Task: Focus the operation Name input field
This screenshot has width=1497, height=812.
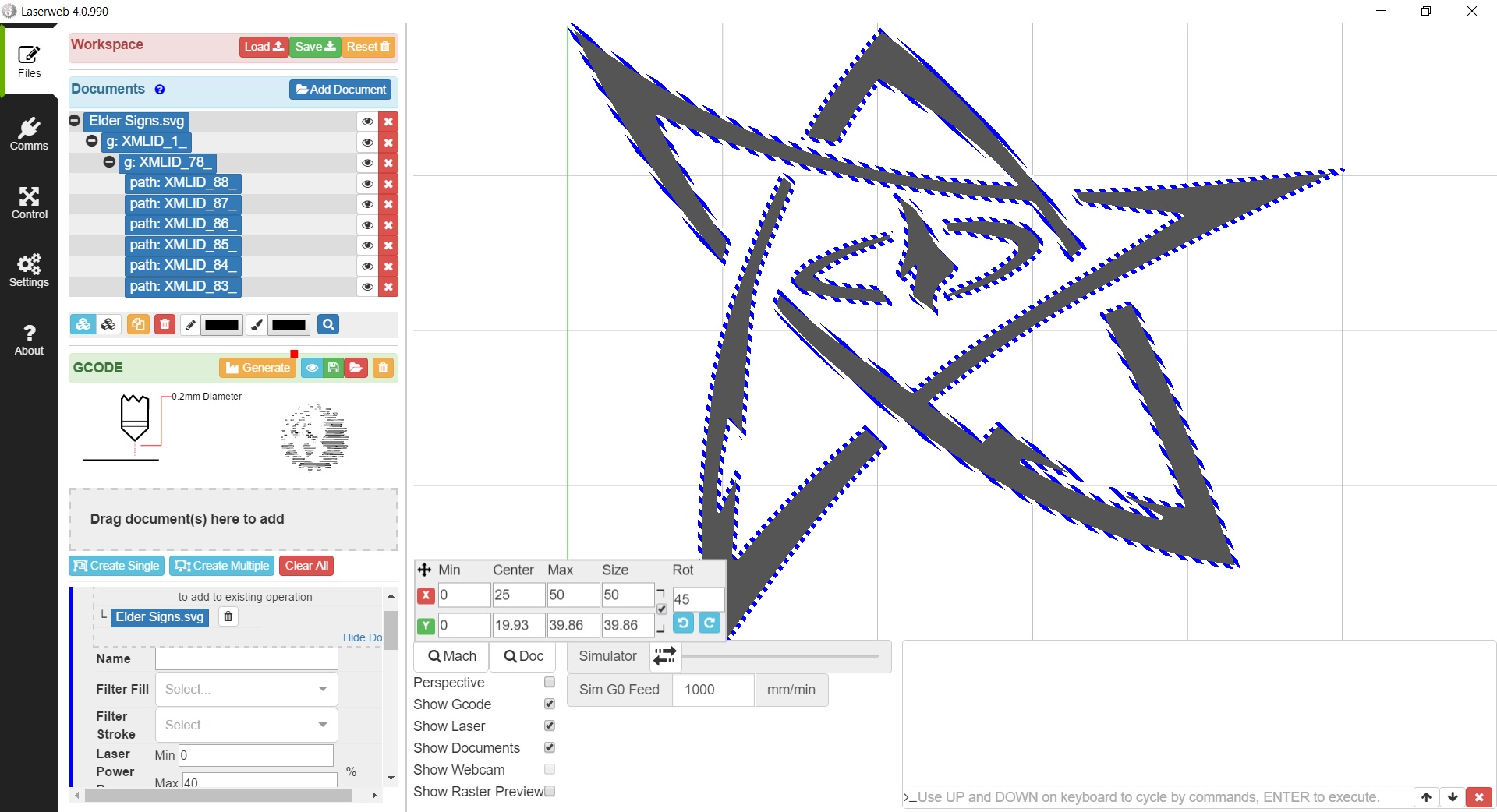Action: coord(246,659)
